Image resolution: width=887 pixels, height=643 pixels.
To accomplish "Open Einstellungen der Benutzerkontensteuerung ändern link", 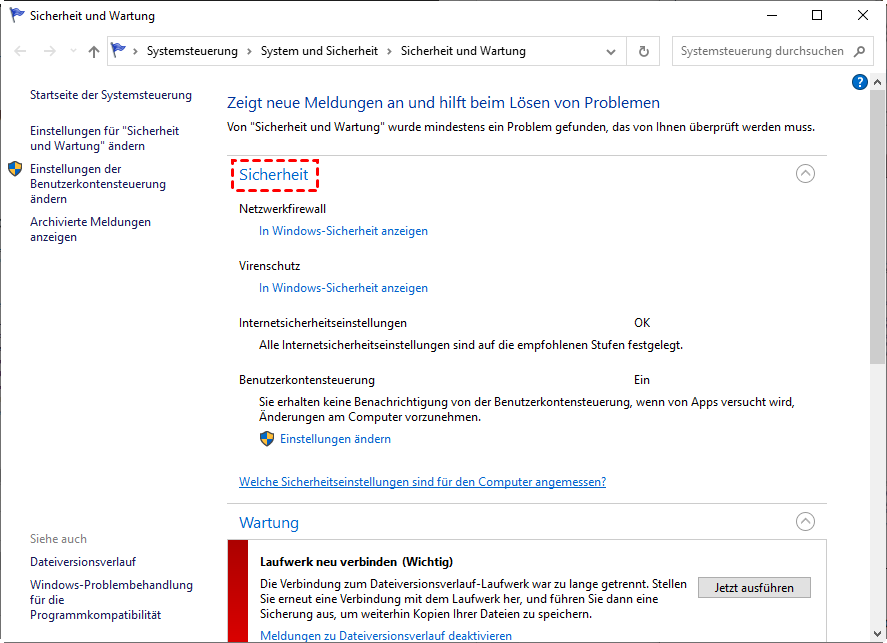I will 98,184.
